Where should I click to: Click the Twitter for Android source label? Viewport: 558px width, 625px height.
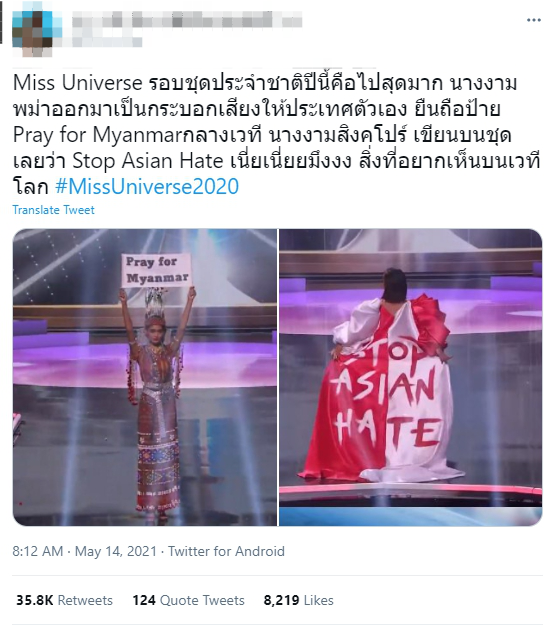click(226, 551)
